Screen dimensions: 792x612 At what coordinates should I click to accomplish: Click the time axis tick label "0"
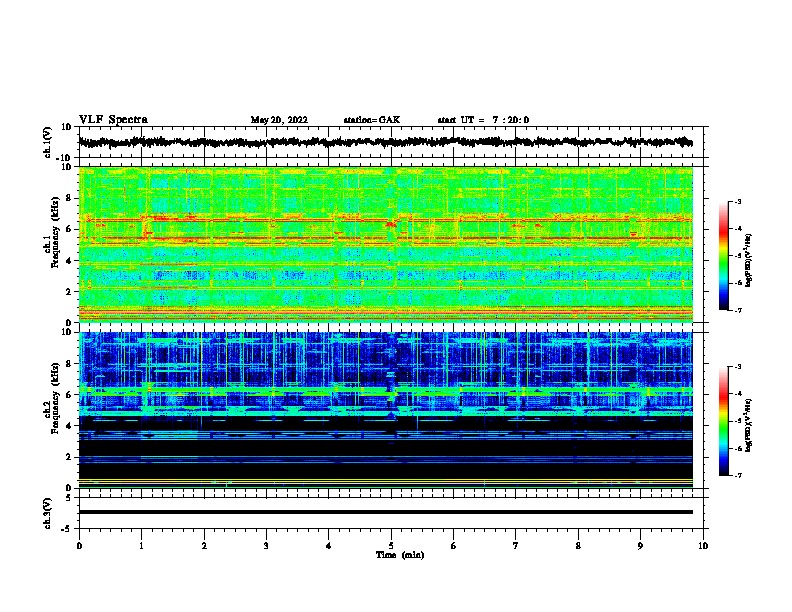pyautogui.click(x=79, y=546)
